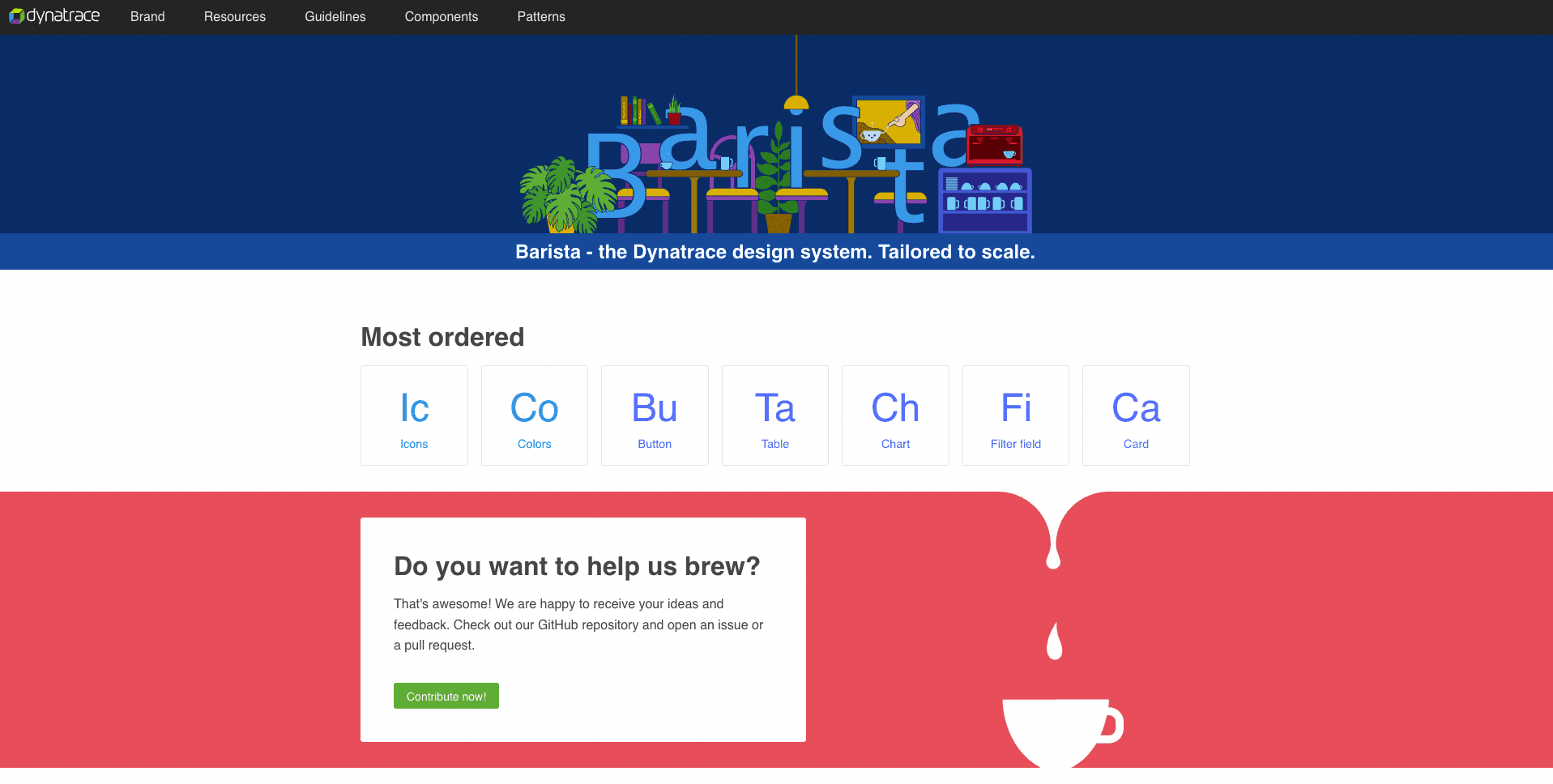
Task: Open the Icons tile
Action: (x=414, y=415)
